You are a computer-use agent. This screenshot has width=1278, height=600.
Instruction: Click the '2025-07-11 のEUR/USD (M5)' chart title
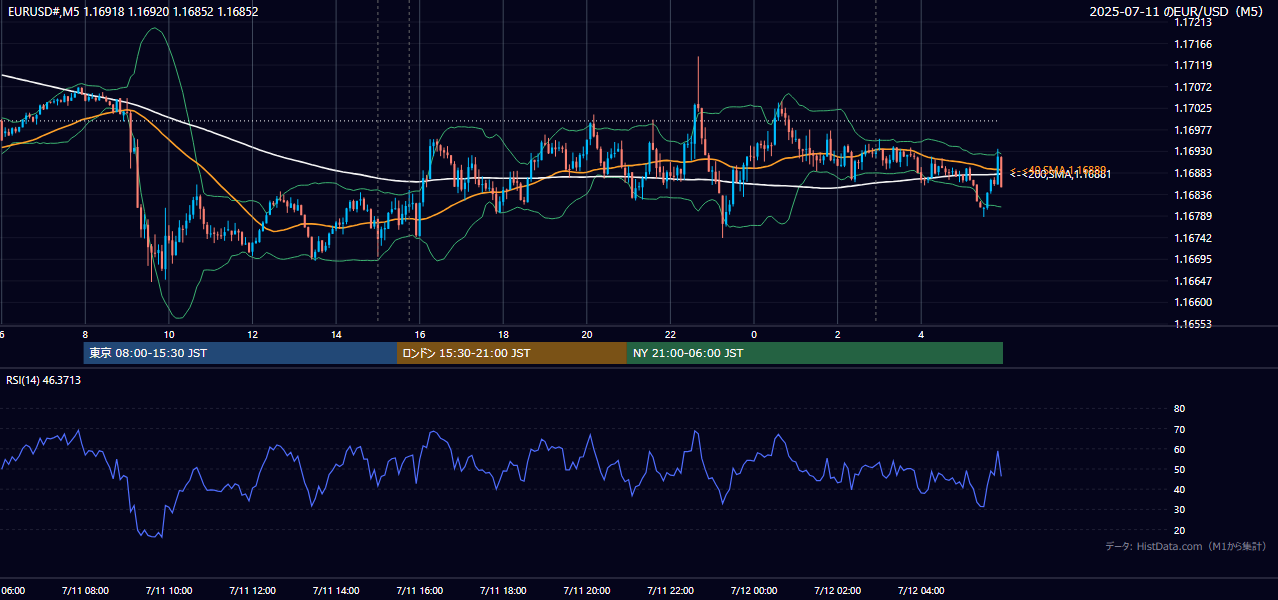[x=1177, y=12]
